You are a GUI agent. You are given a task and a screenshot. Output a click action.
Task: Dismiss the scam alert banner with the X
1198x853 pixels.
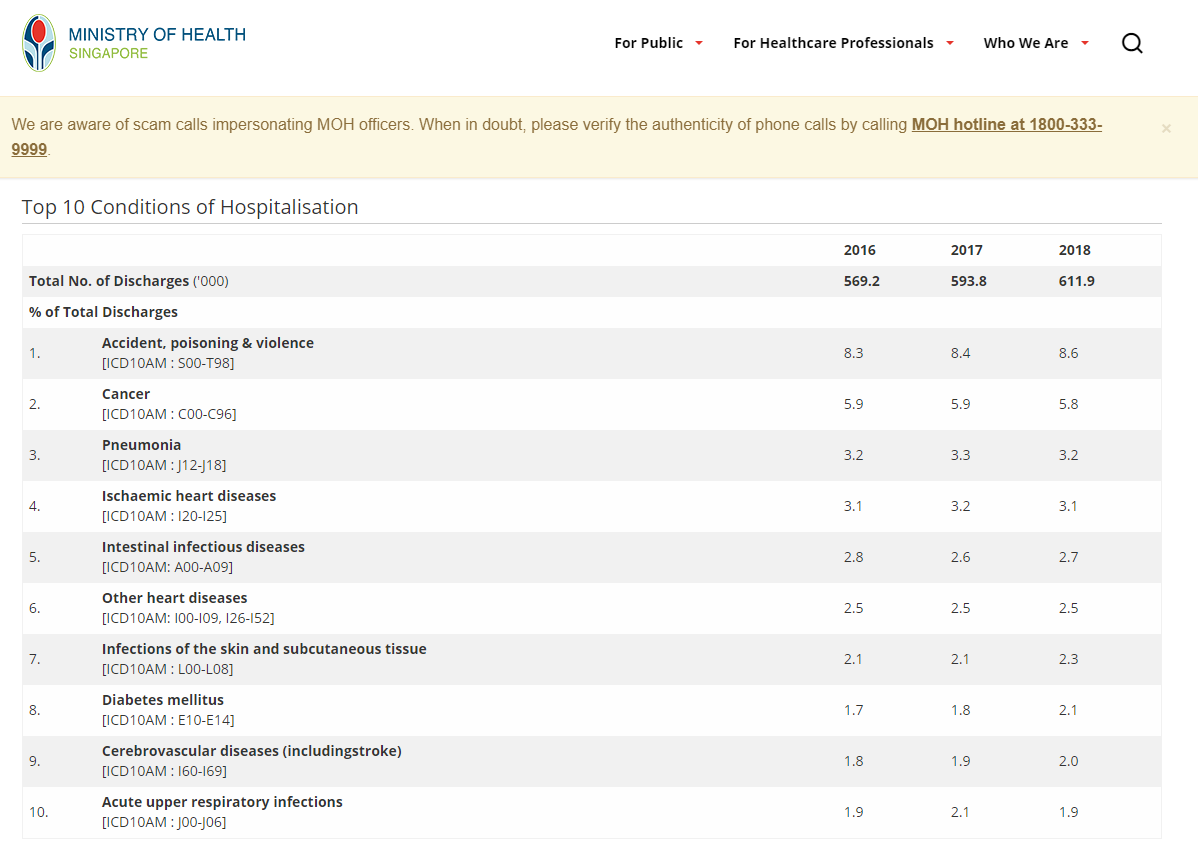(x=1166, y=128)
